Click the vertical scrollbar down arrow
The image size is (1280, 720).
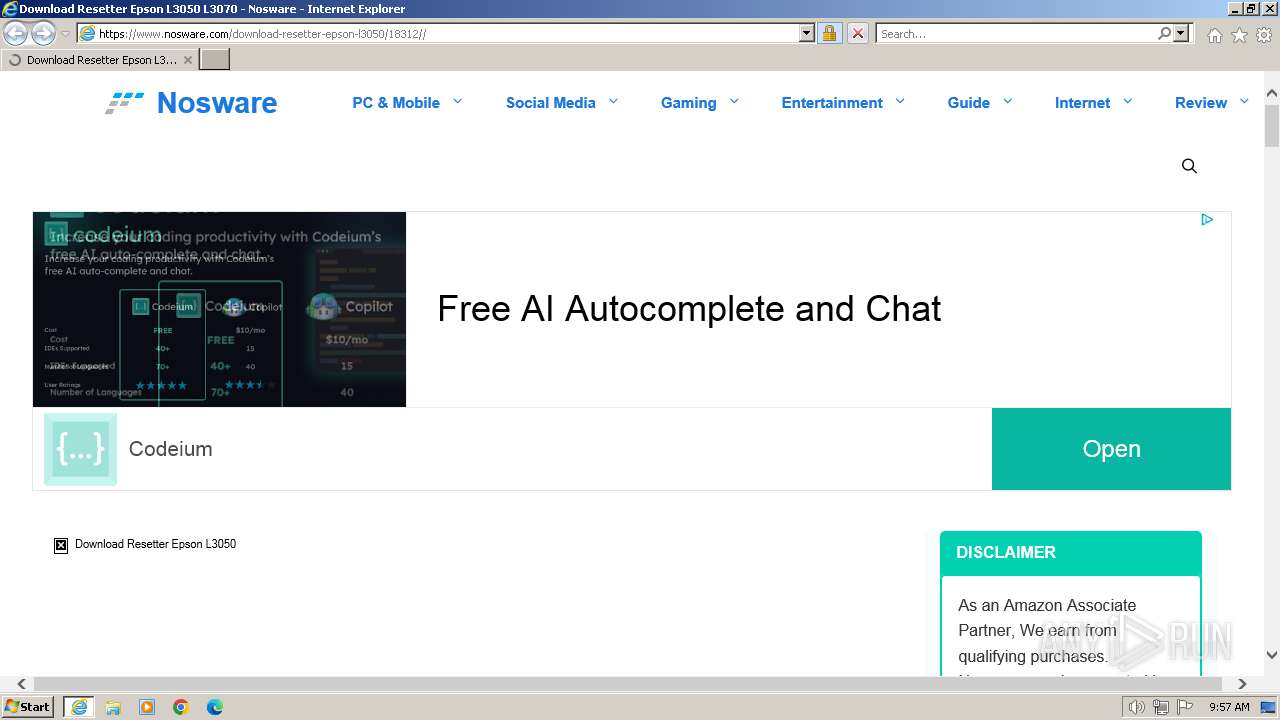pos(1272,655)
